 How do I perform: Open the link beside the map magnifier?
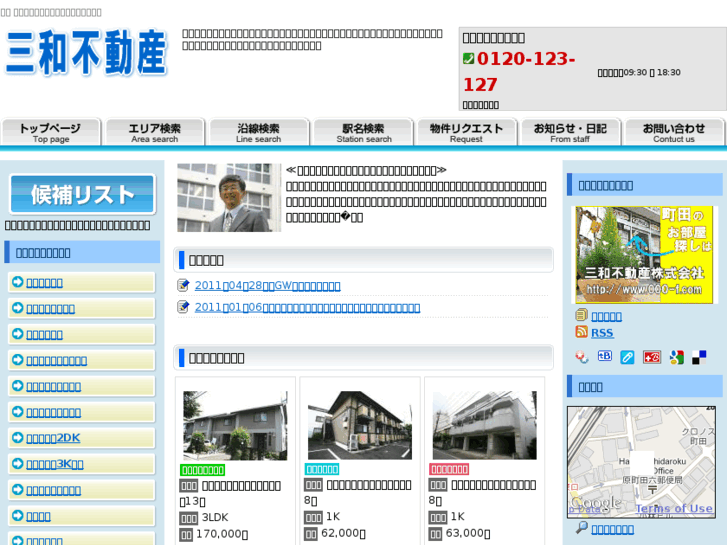(612, 529)
